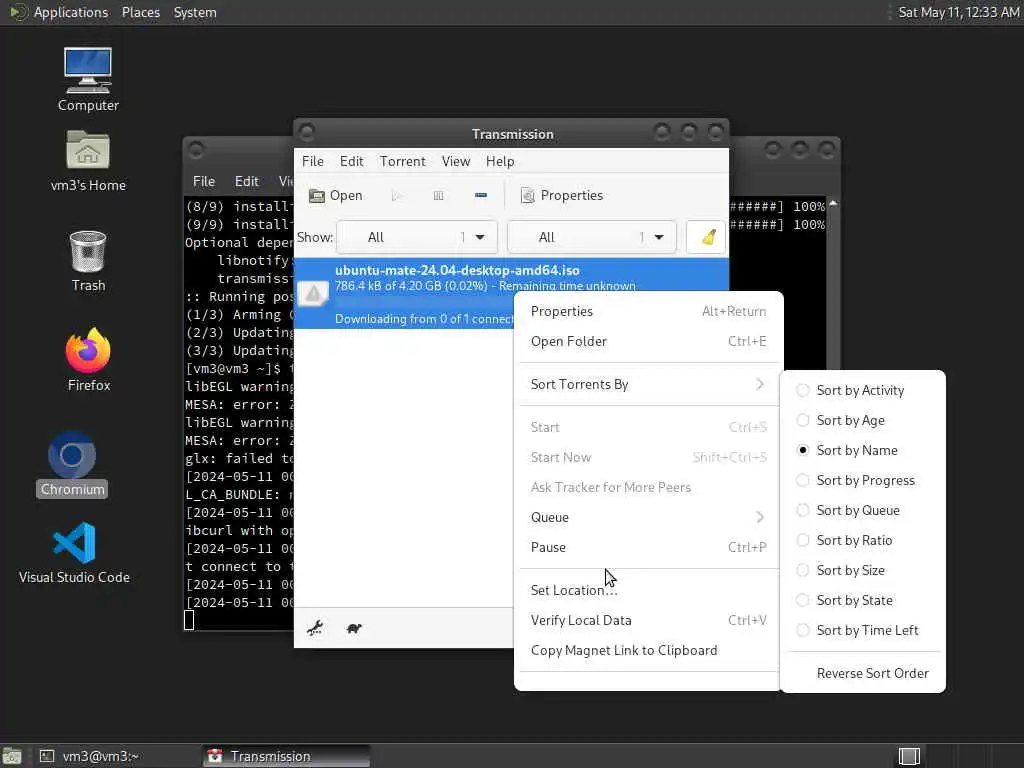Click the broom clear-filter icon
This screenshot has height=768, width=1024.
[707, 237]
